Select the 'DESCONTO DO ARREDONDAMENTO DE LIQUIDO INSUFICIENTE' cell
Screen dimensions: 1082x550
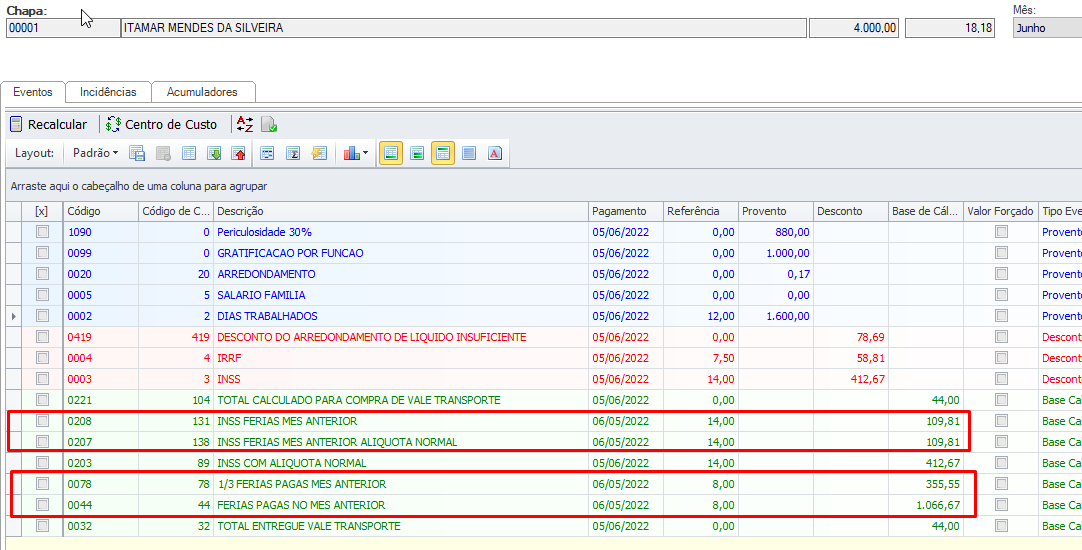click(x=401, y=337)
